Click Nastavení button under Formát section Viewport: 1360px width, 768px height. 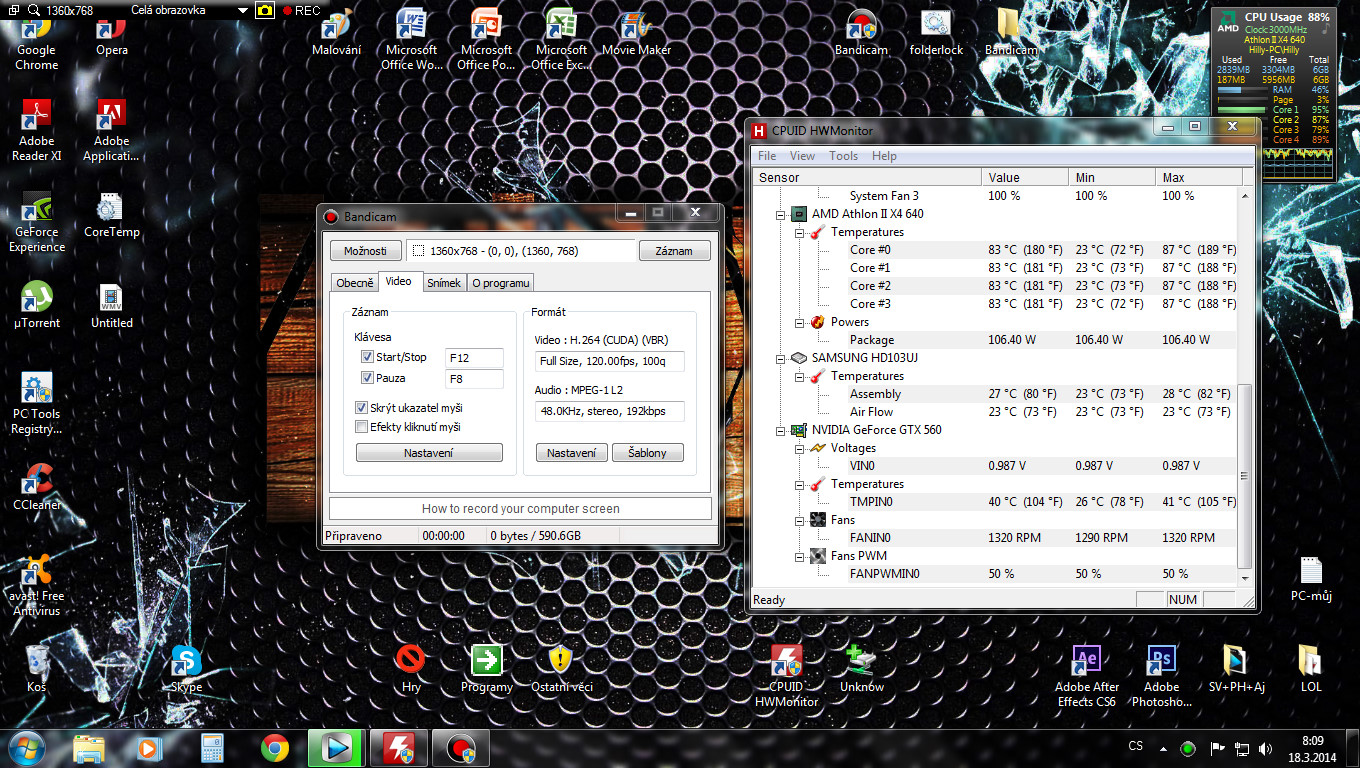pyautogui.click(x=572, y=453)
